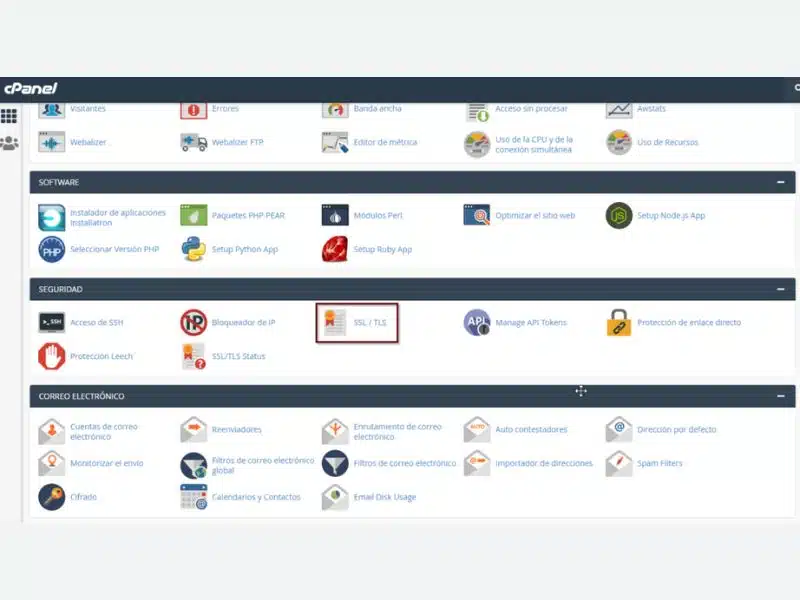The width and height of the screenshot is (800, 600).
Task: Collapse the Seguridad section
Action: (x=780, y=289)
